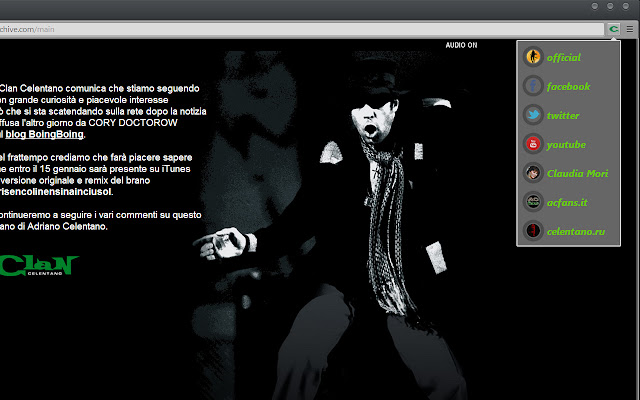Screen dimensions: 640x400
Task: Open the celentano.ru entry
Action: (576, 231)
